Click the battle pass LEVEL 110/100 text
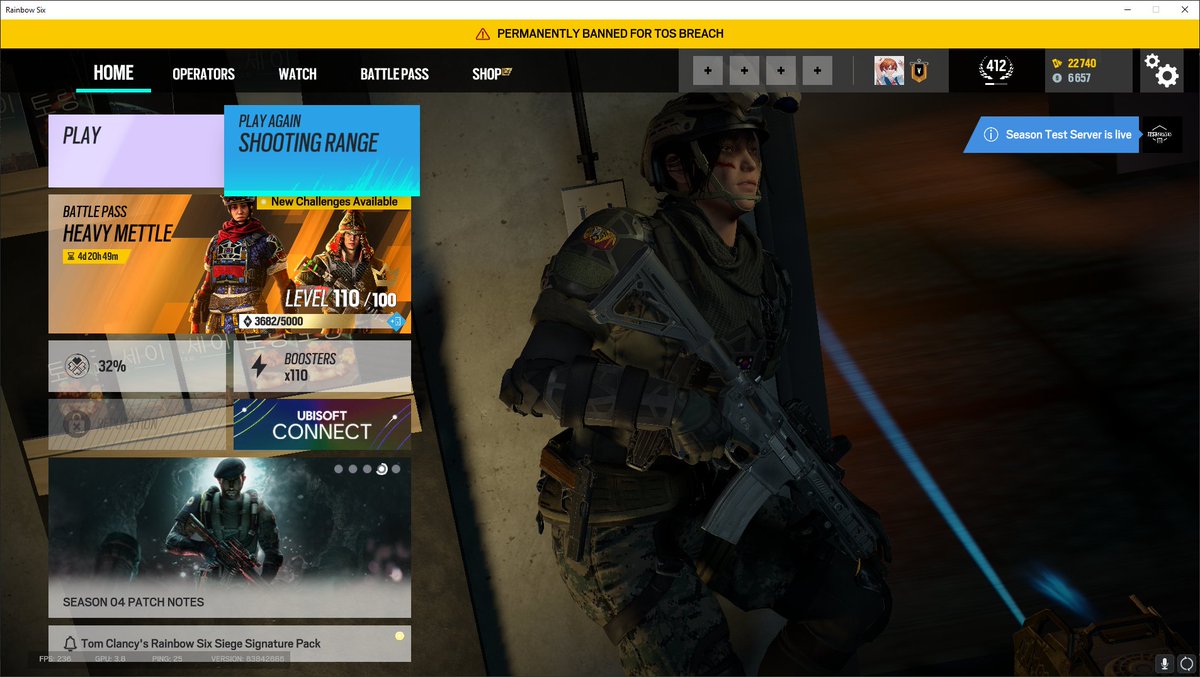The height and width of the screenshot is (677, 1200). click(340, 299)
